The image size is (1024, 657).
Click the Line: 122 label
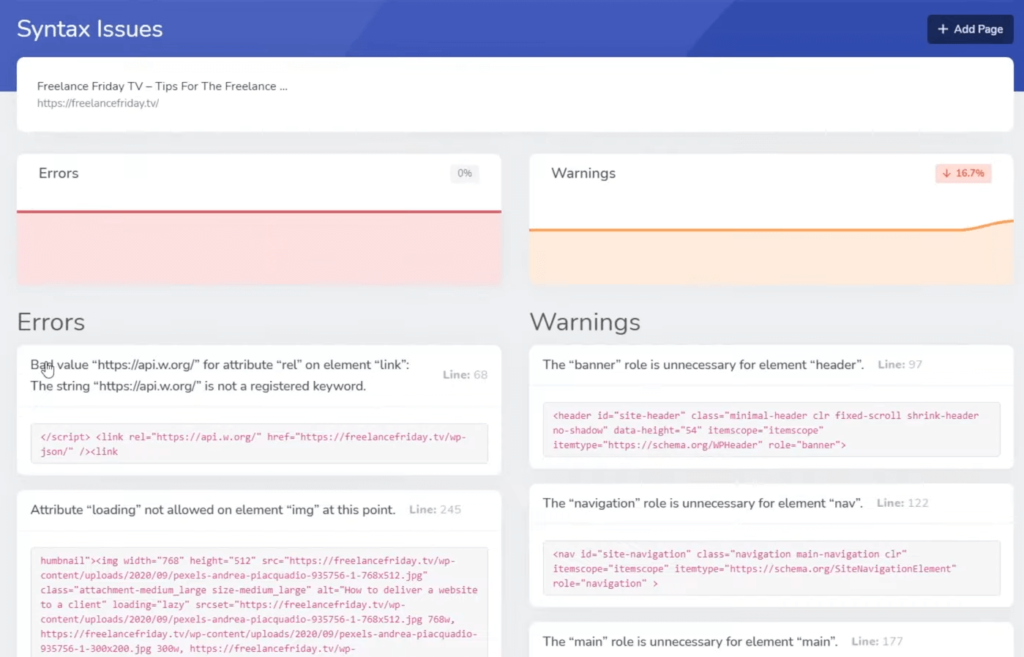coord(903,503)
